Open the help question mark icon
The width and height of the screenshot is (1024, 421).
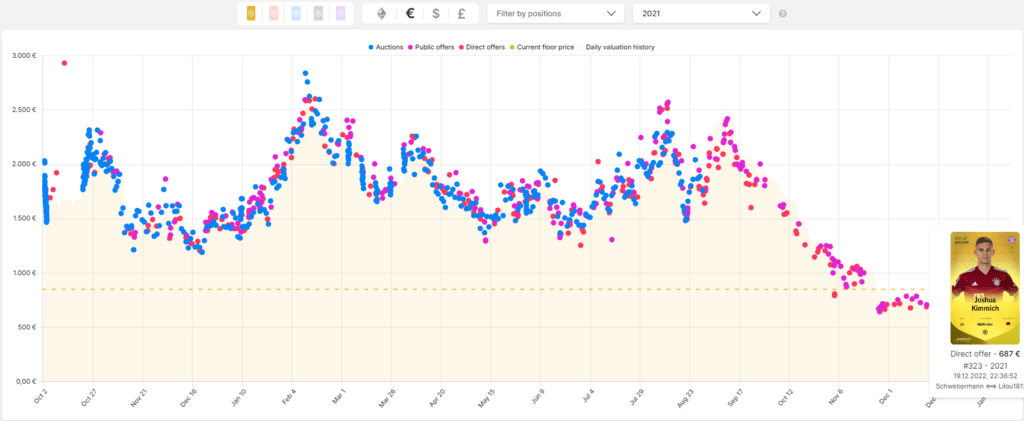pos(782,13)
